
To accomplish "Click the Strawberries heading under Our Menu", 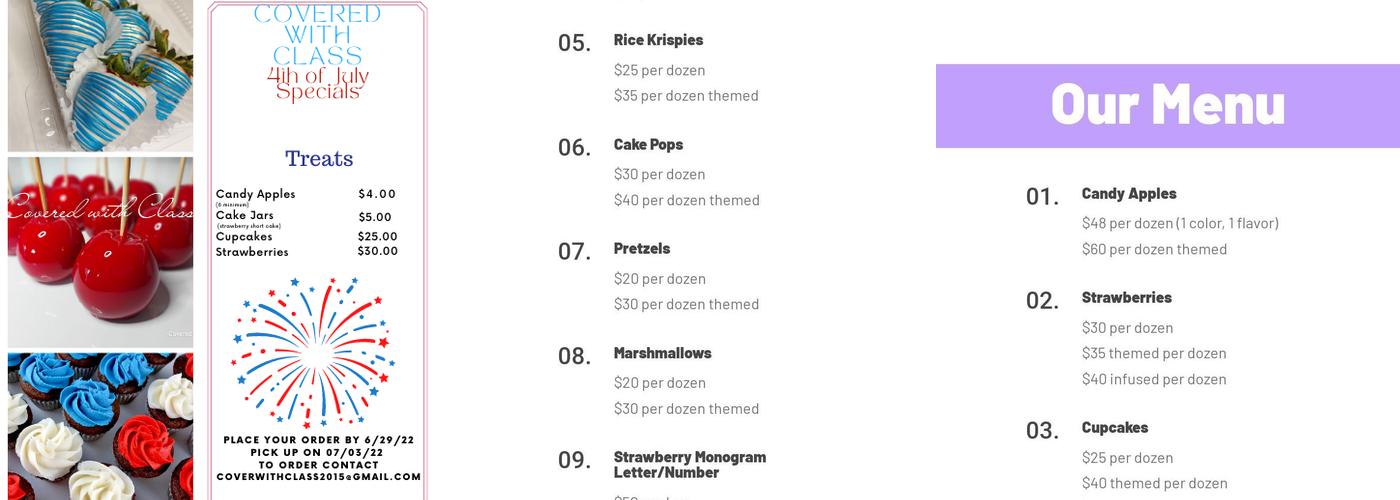I will (1126, 298).
